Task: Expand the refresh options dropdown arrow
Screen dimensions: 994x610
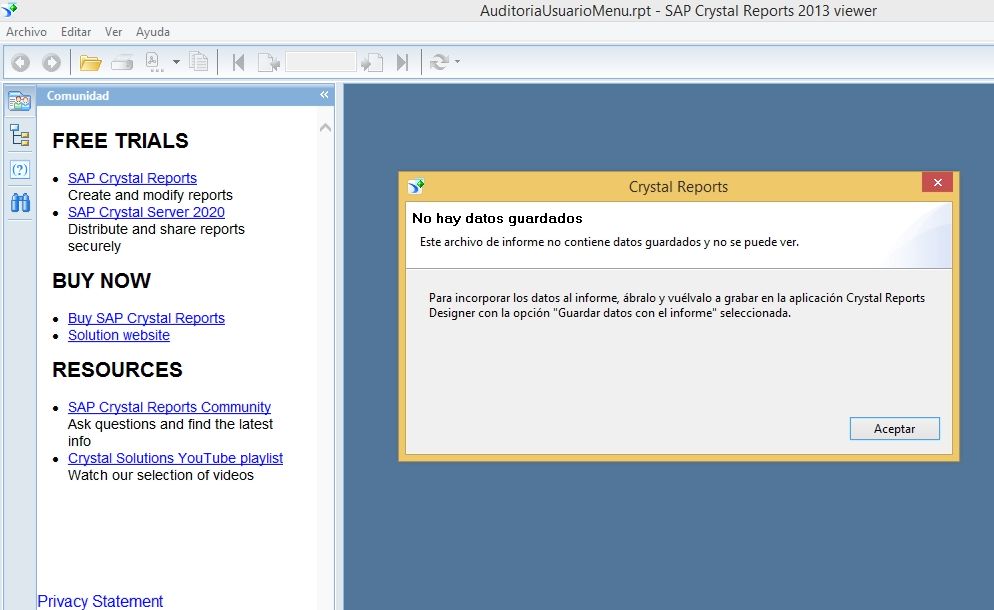Action: click(x=457, y=62)
